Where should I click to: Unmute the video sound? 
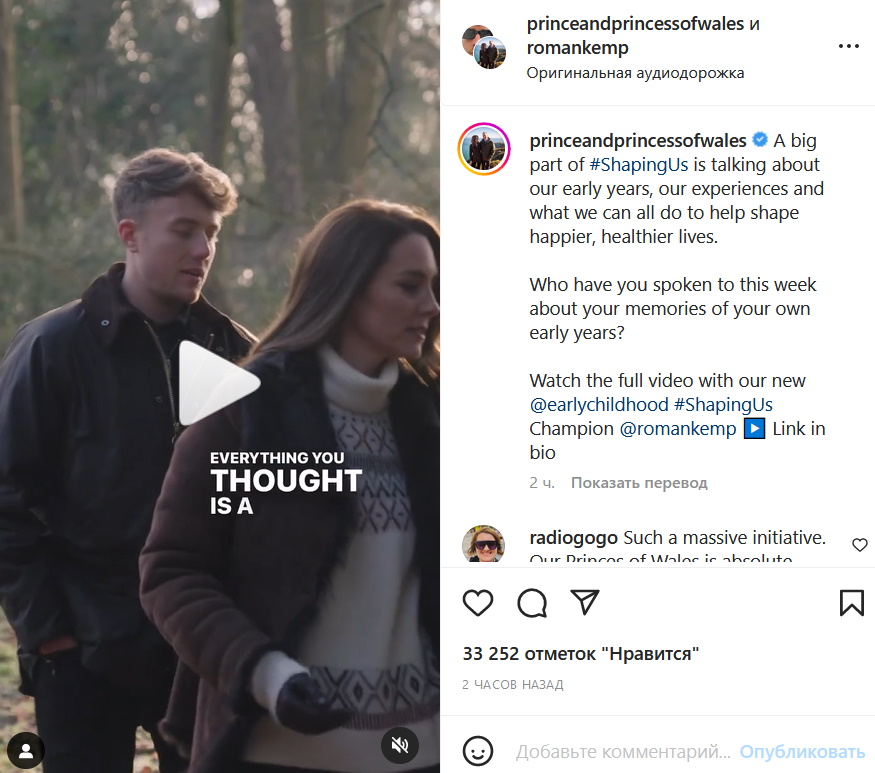click(x=400, y=745)
